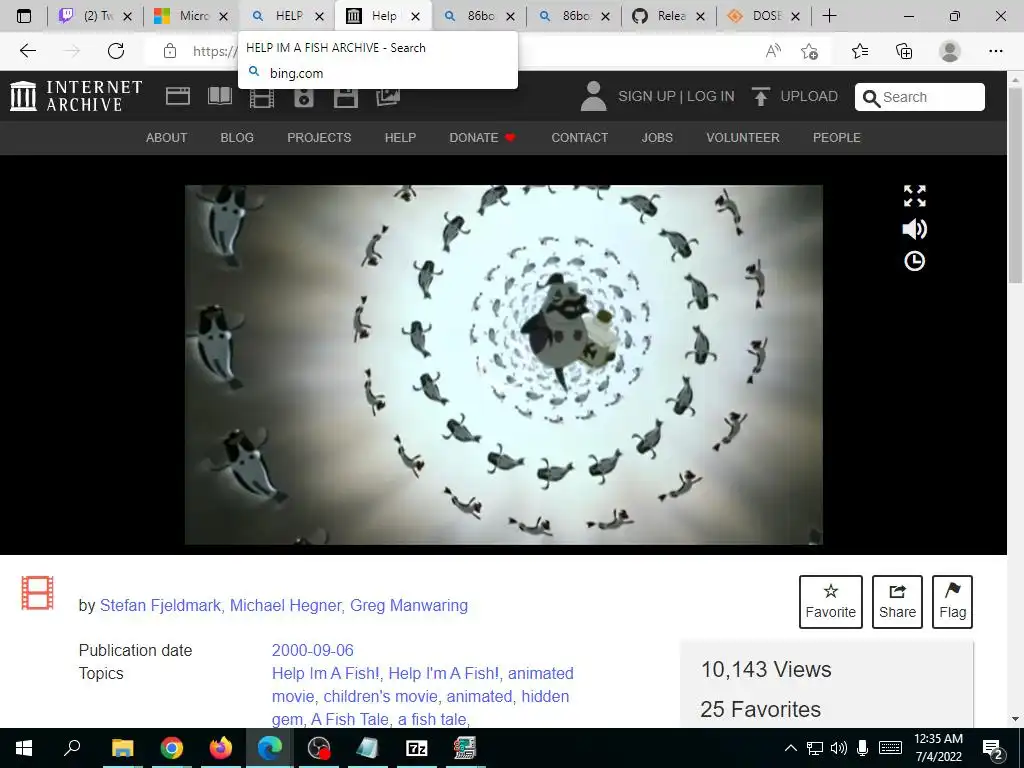Click the Internet Archive Search field
This screenshot has height=768, width=1024.
[920, 97]
